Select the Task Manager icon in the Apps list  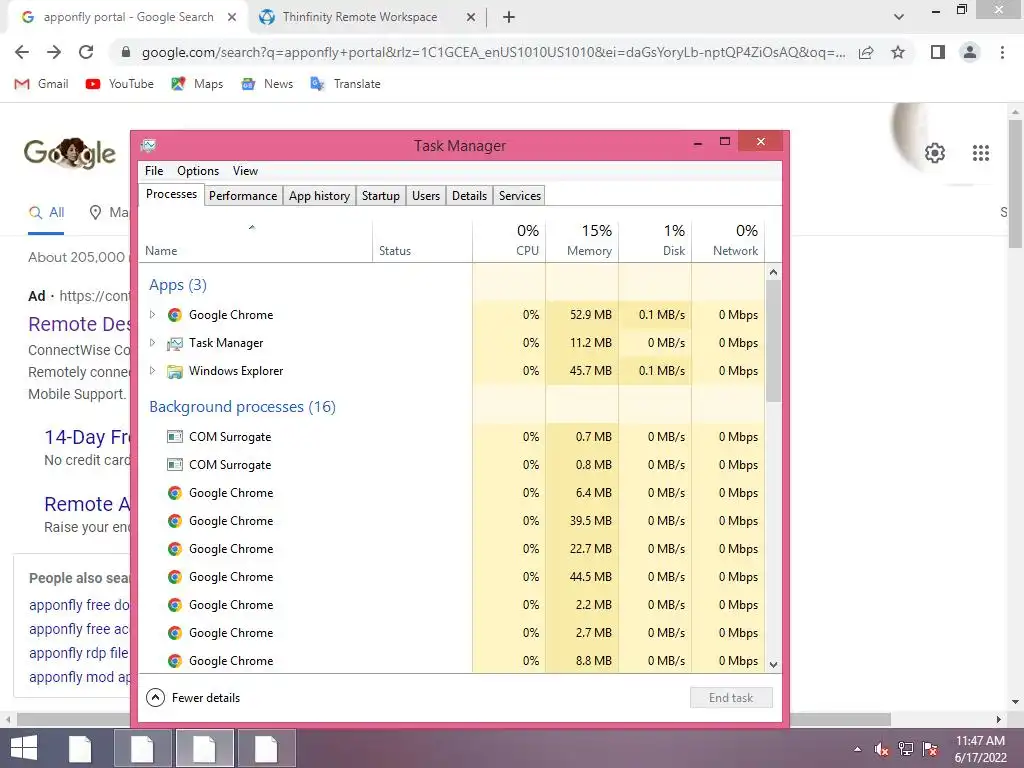click(x=174, y=343)
